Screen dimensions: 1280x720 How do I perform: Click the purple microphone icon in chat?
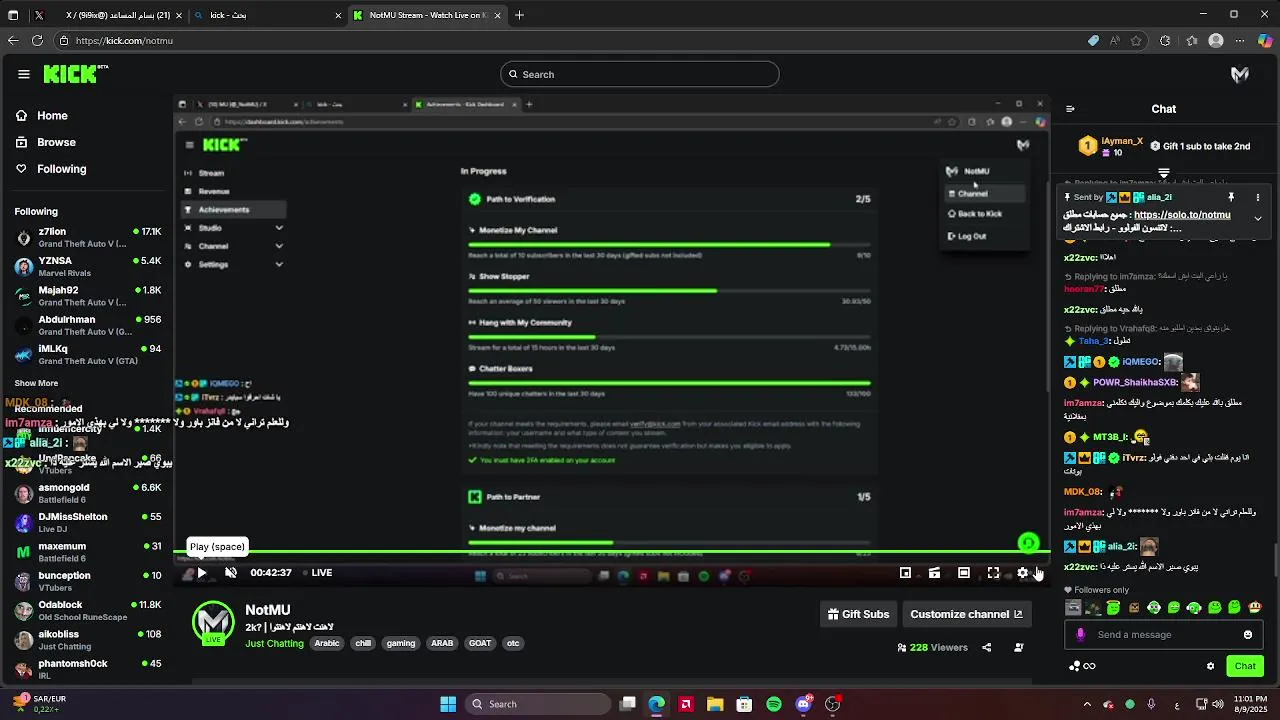1080,635
